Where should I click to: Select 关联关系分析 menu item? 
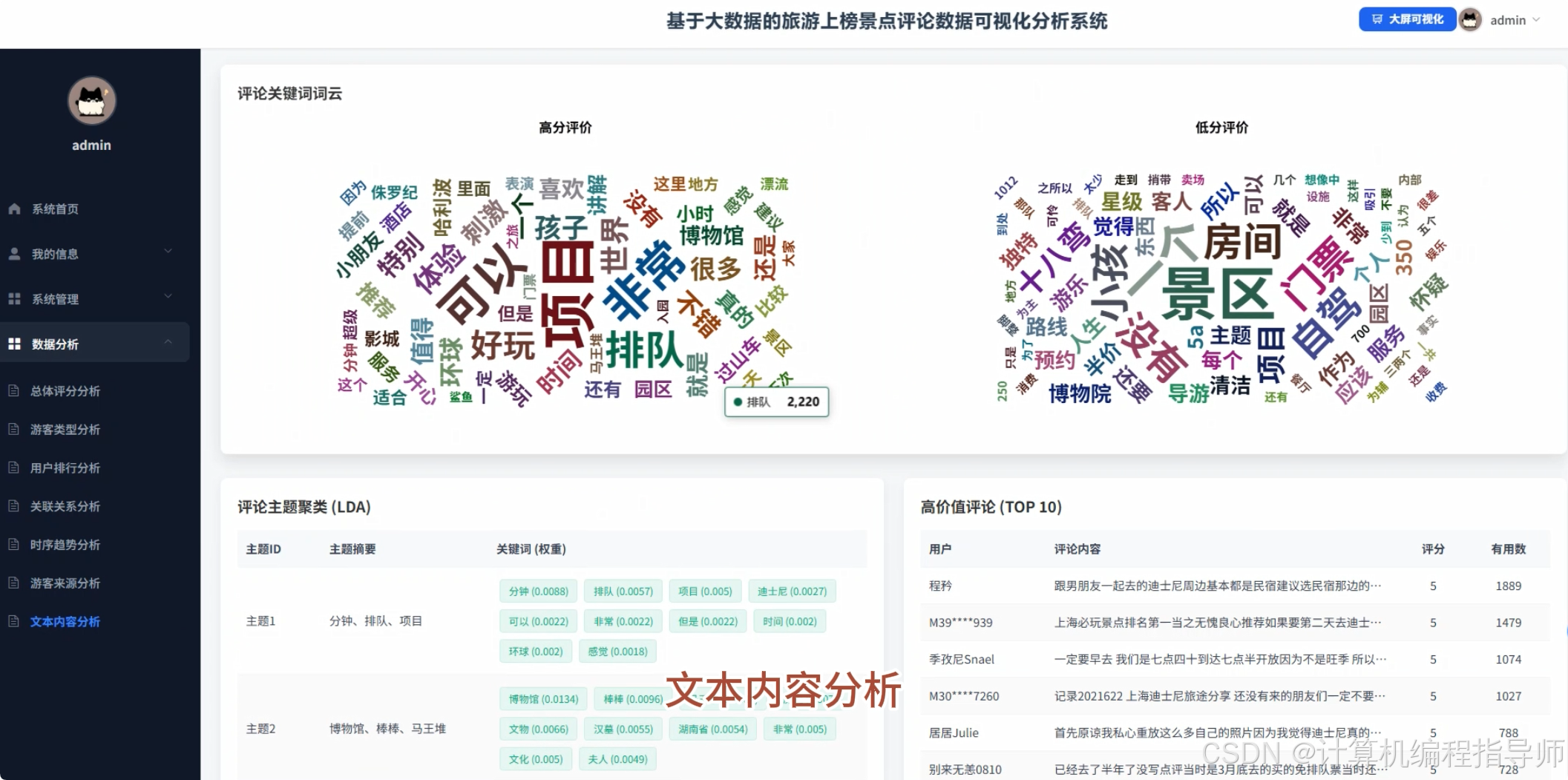point(65,507)
